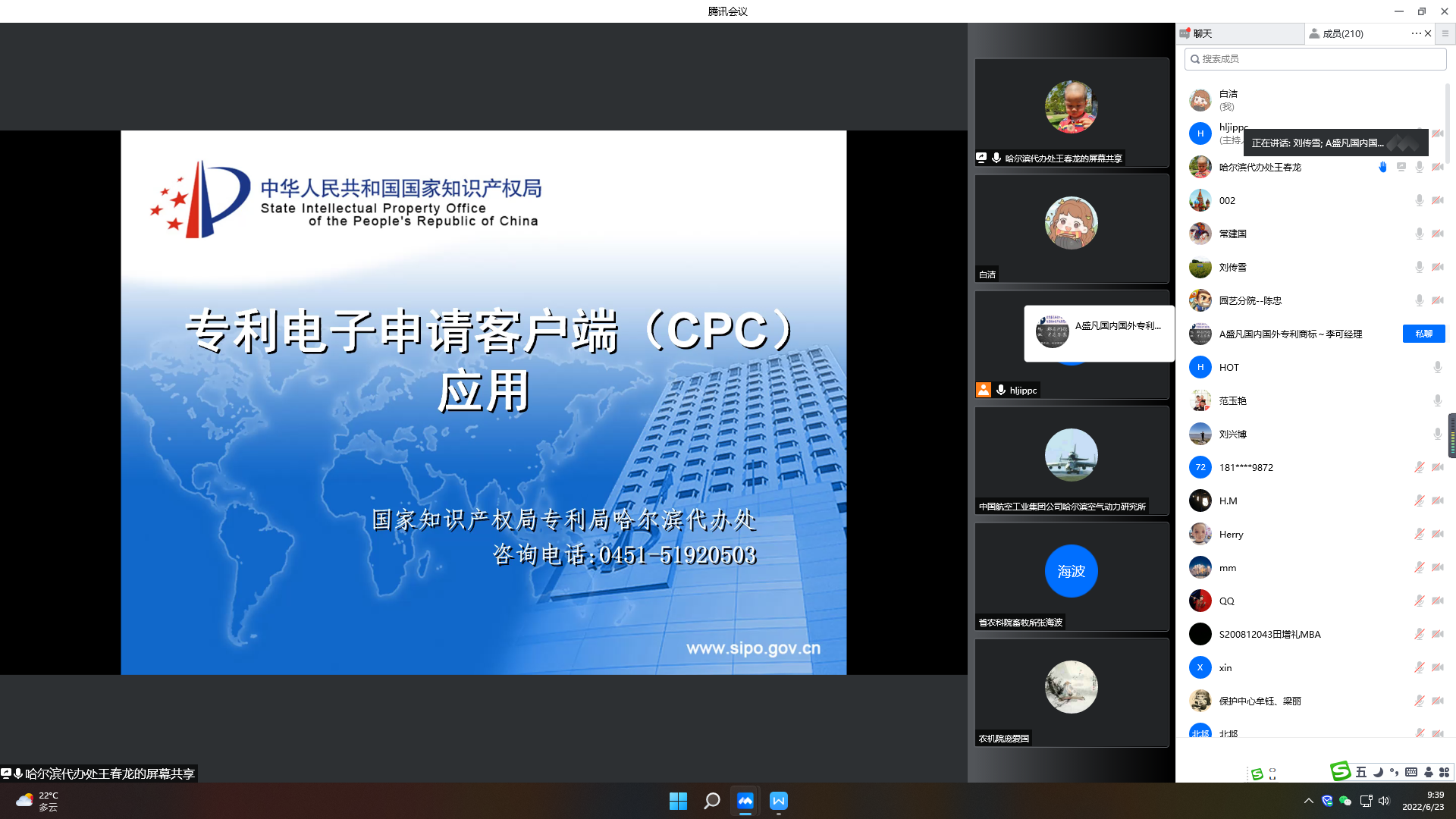
Task: Click Sogou input 五 mode button
Action: [x=1361, y=772]
